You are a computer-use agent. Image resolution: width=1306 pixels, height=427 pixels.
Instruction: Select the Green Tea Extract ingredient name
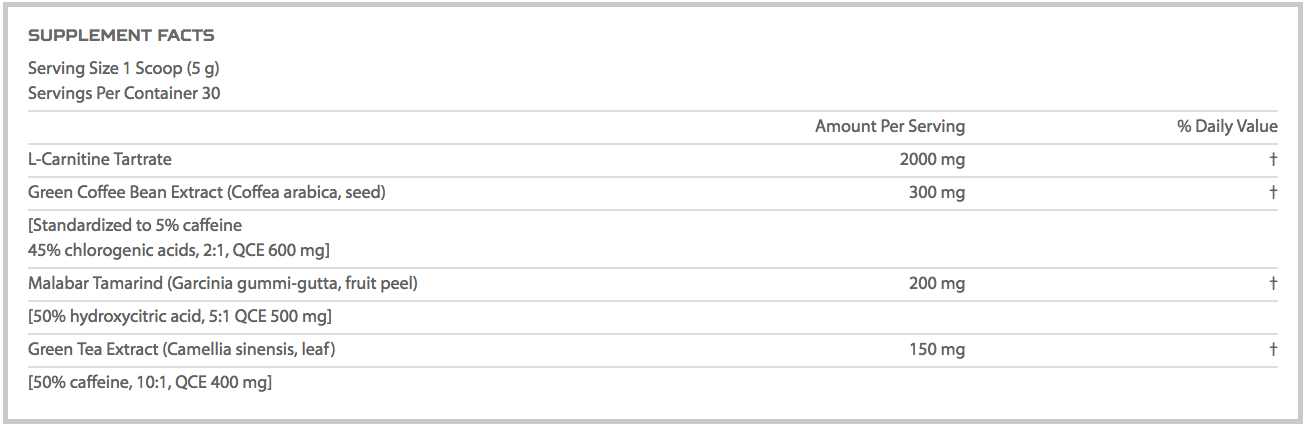(181, 349)
